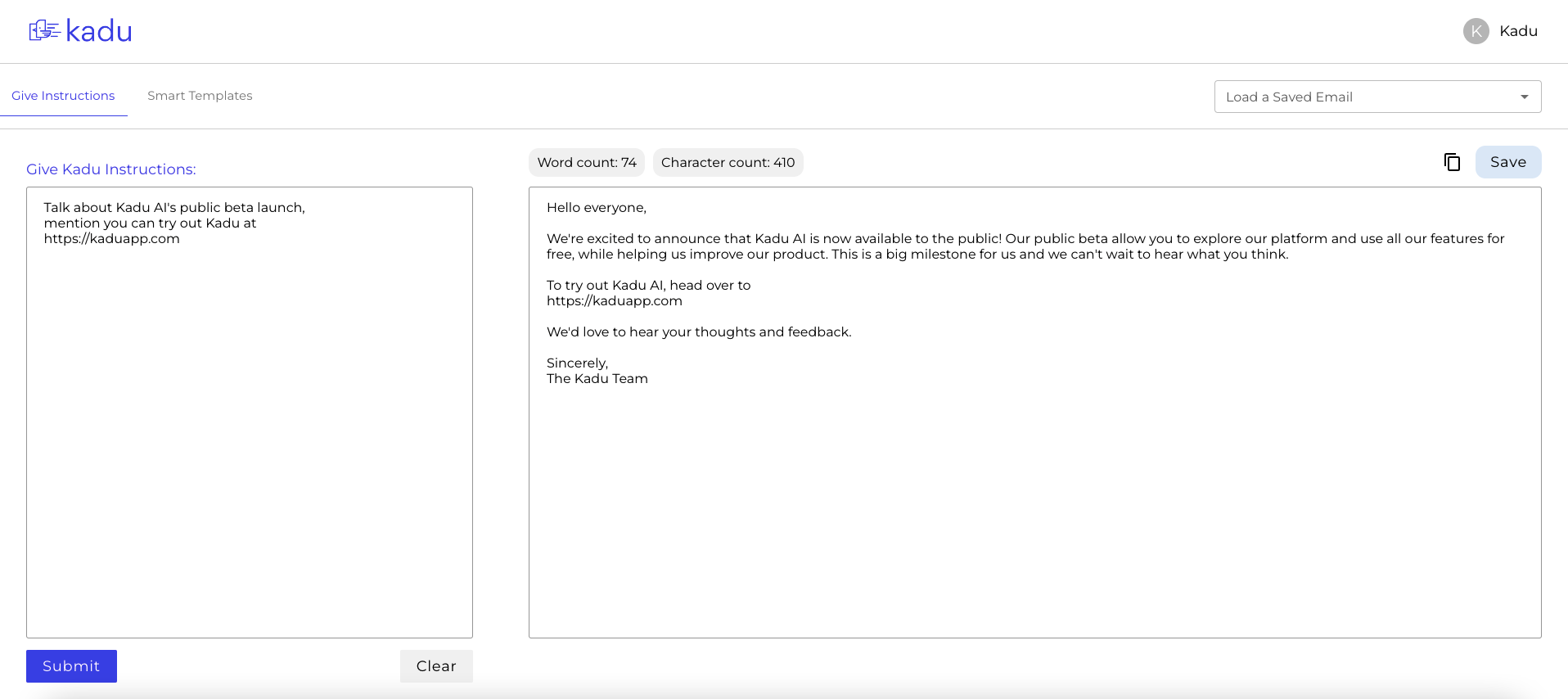
Task: Click the kaduapp.com URL in the email
Action: (615, 300)
